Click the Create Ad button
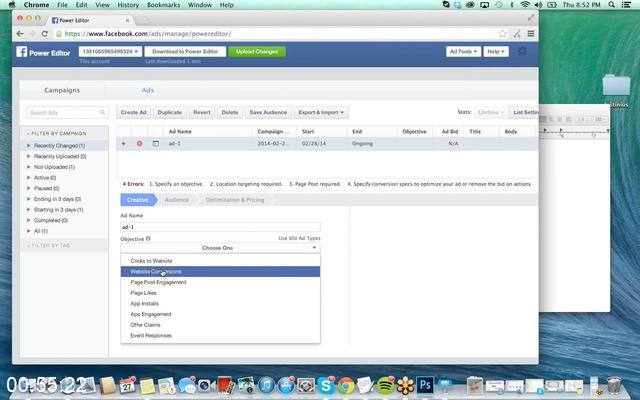The width and height of the screenshot is (640, 400). coord(133,112)
